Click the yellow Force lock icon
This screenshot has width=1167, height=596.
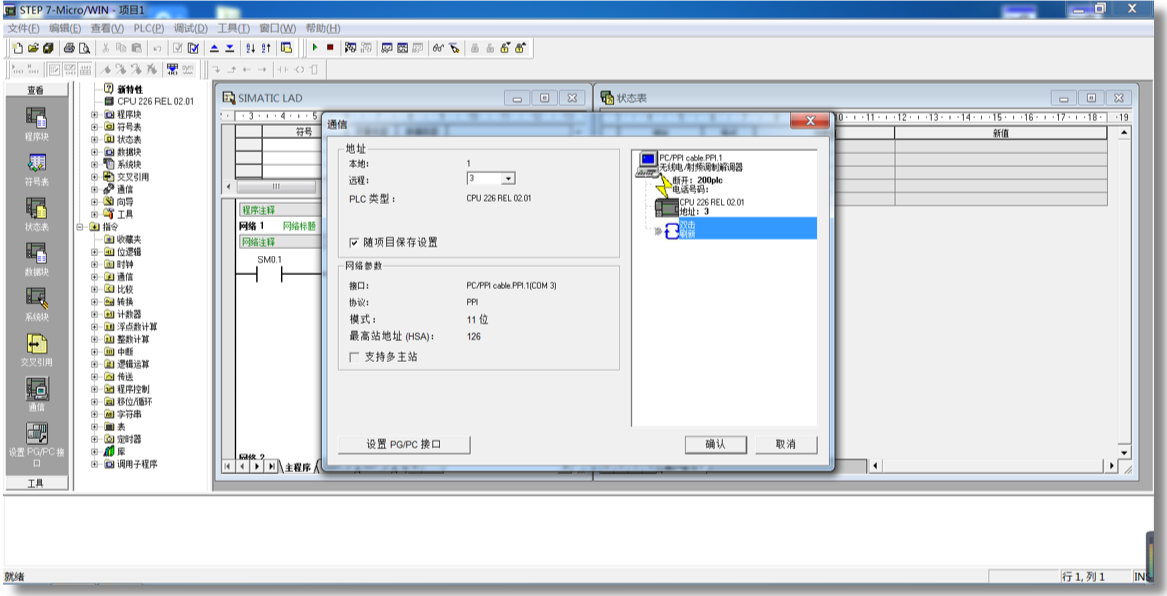point(506,48)
